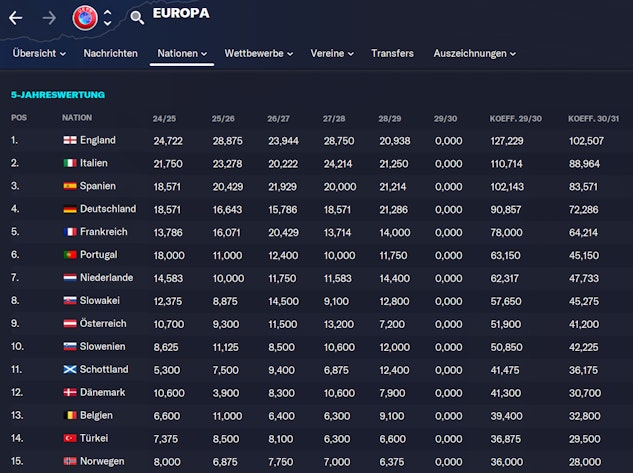633x473 pixels.
Task: Sort table by Nation column header
Action: (77, 117)
